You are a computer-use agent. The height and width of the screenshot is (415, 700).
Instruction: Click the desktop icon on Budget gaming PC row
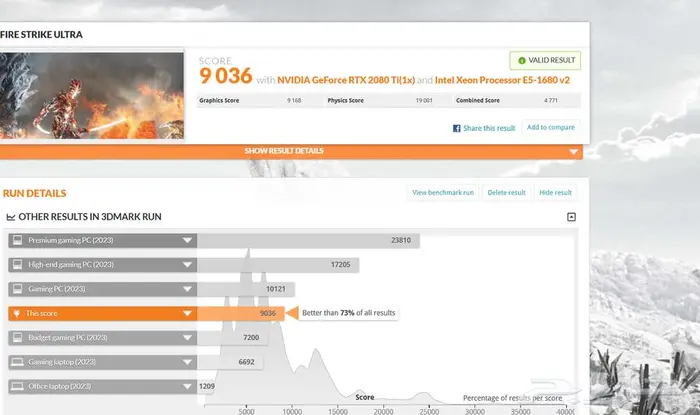tap(17, 338)
